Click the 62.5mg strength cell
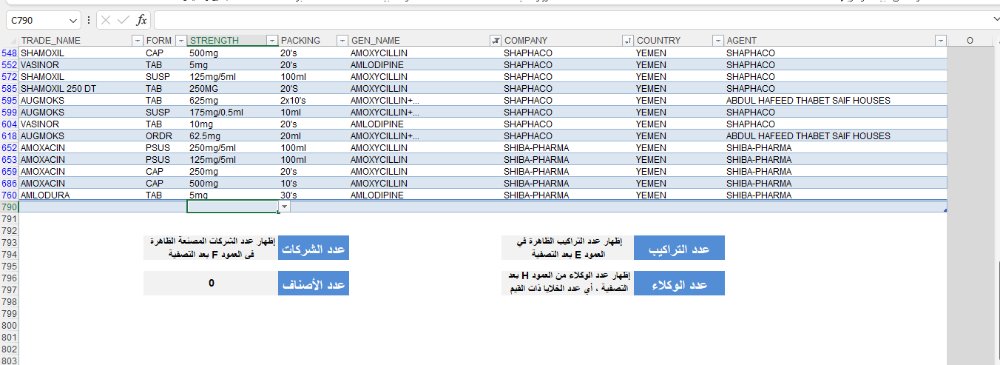This screenshot has width=1000, height=365. pos(233,136)
